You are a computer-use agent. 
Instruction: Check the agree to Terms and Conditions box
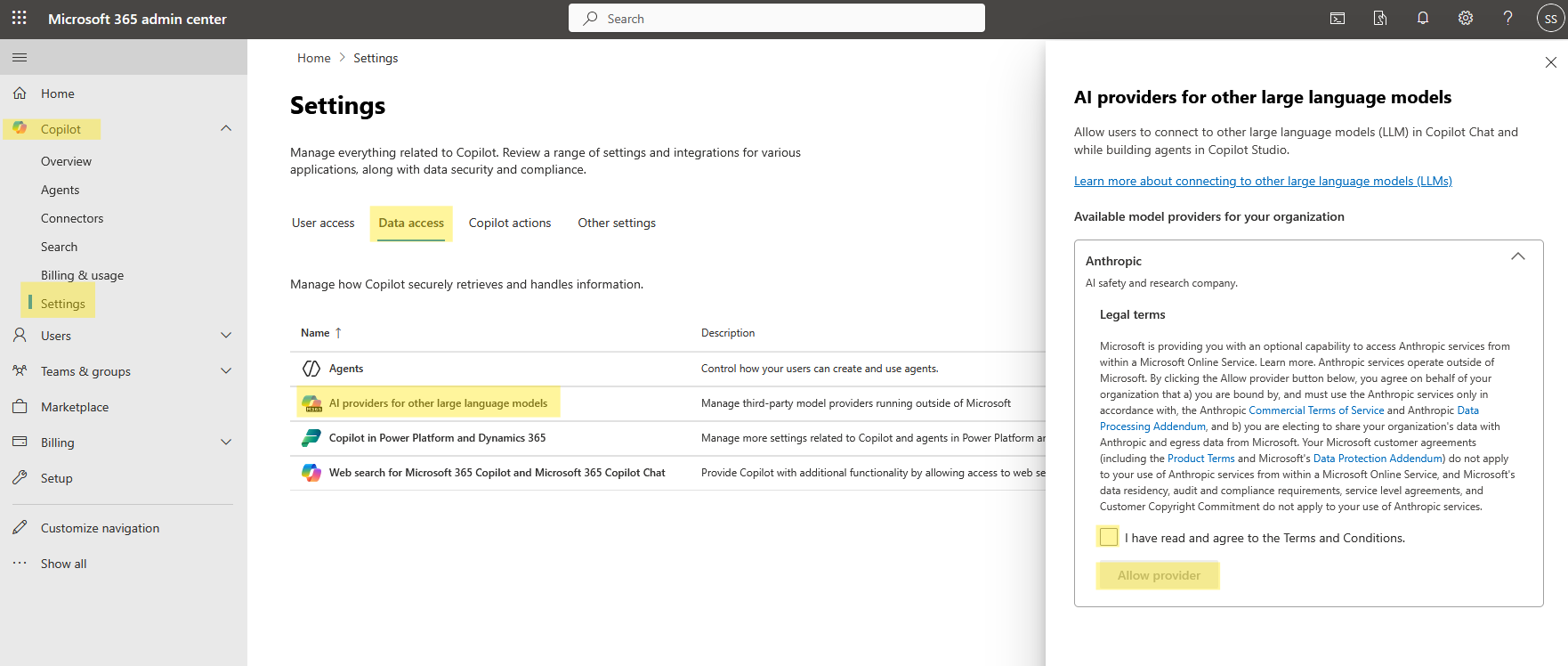point(1109,537)
